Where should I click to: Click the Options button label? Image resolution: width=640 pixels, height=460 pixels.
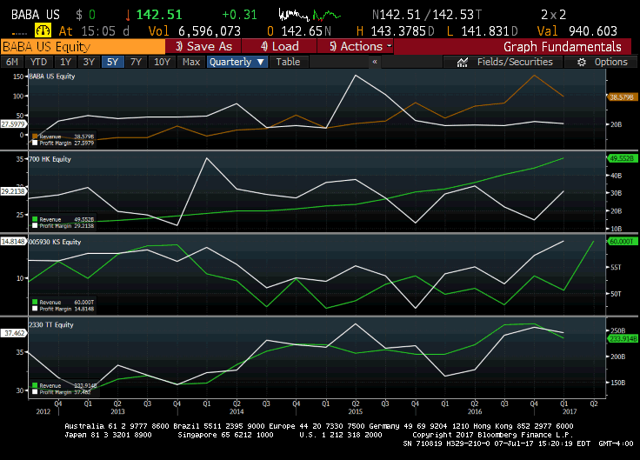pyautogui.click(x=611, y=62)
